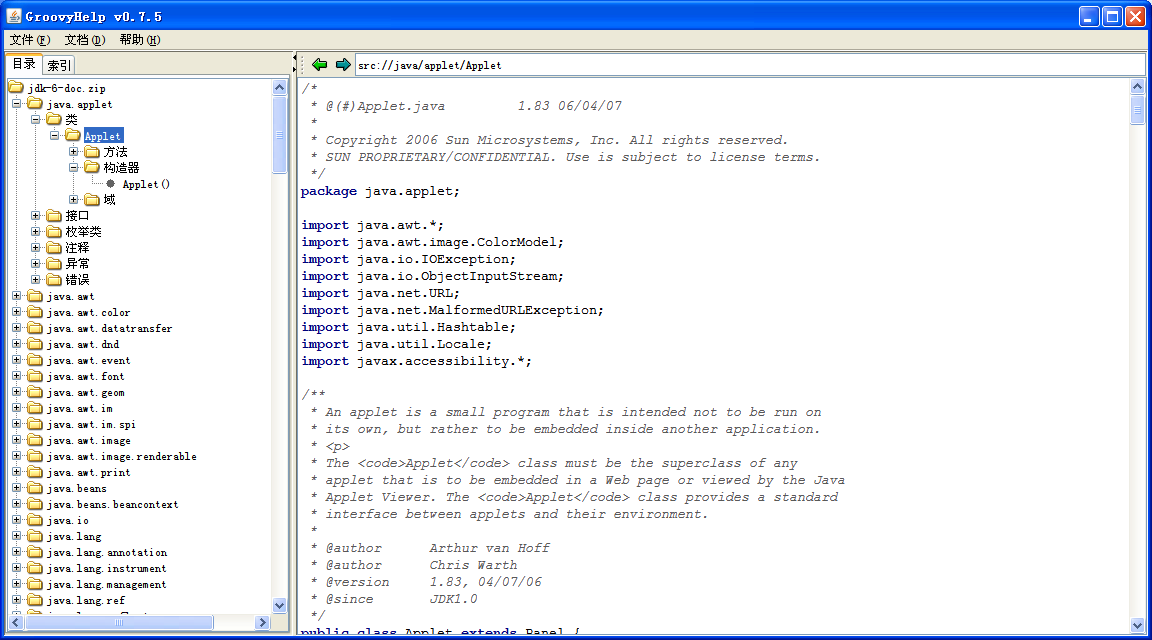Select the java.lang.management package

107,584
